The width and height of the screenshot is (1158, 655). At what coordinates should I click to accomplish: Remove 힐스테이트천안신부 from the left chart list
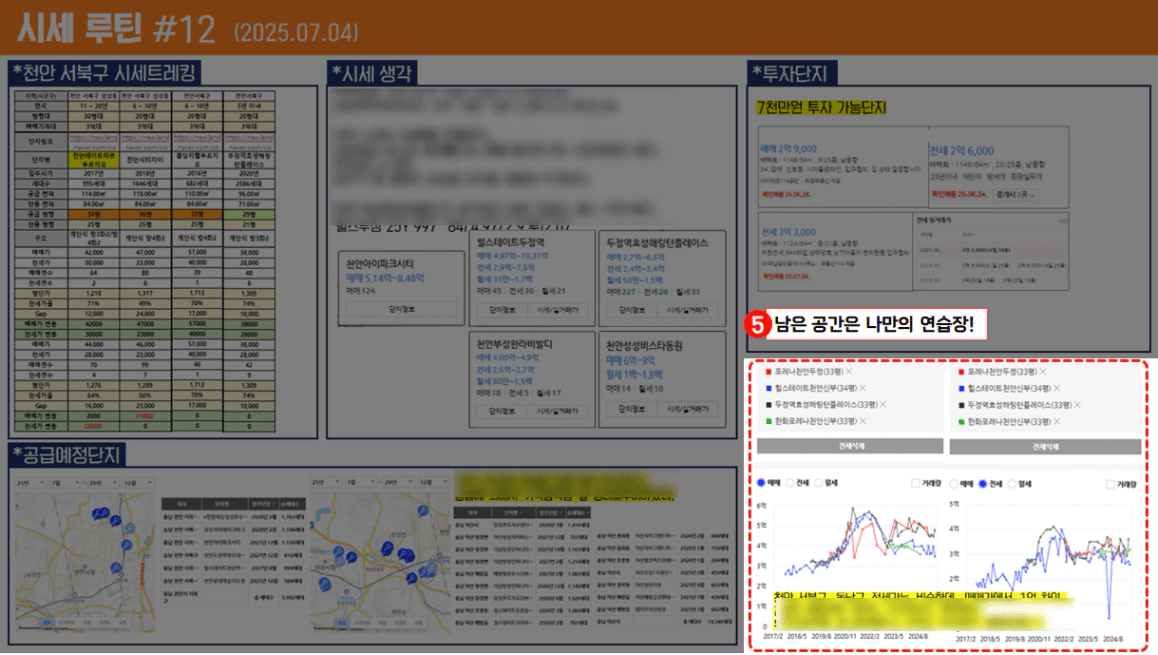[x=861, y=388]
